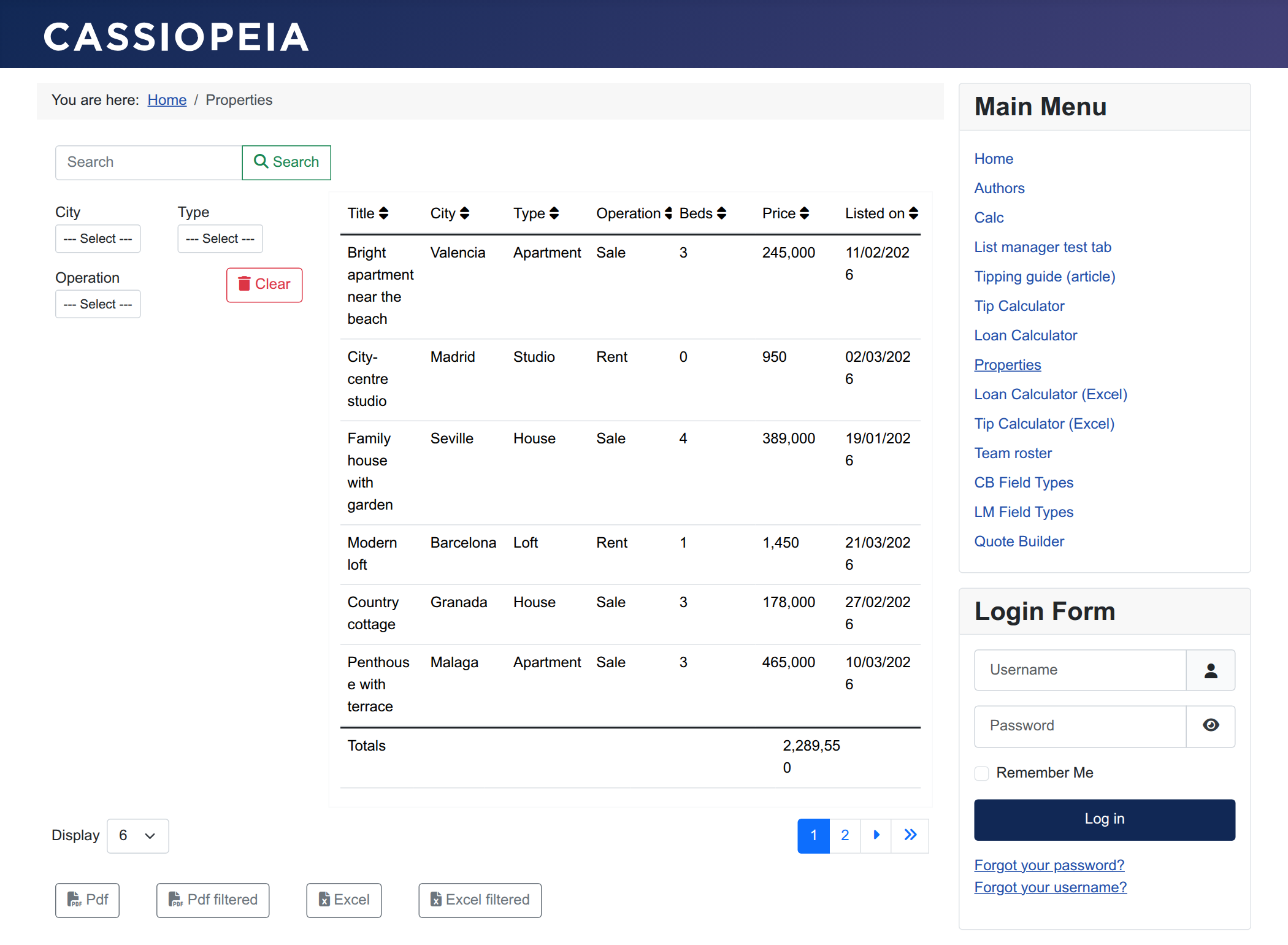Export list with Pdf button
This screenshot has height=945, width=1288.
coord(87,900)
